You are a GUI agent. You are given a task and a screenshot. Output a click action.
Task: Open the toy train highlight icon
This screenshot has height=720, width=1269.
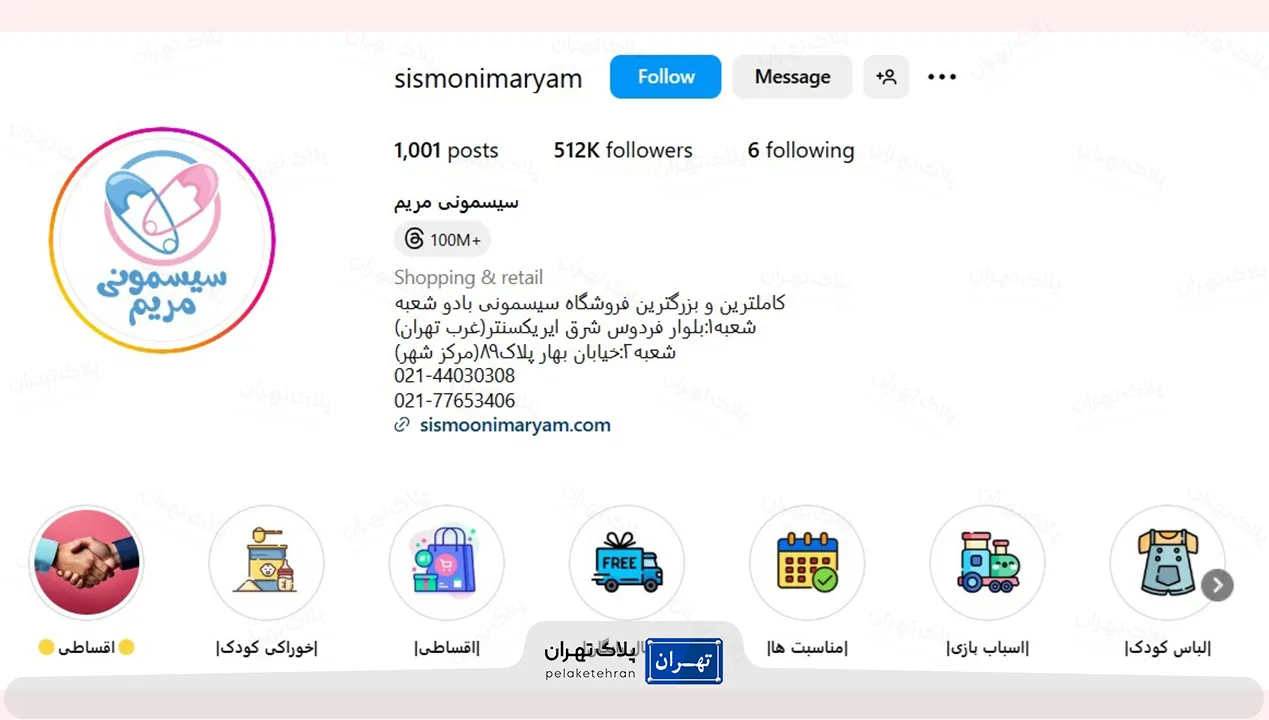[x=987, y=563]
